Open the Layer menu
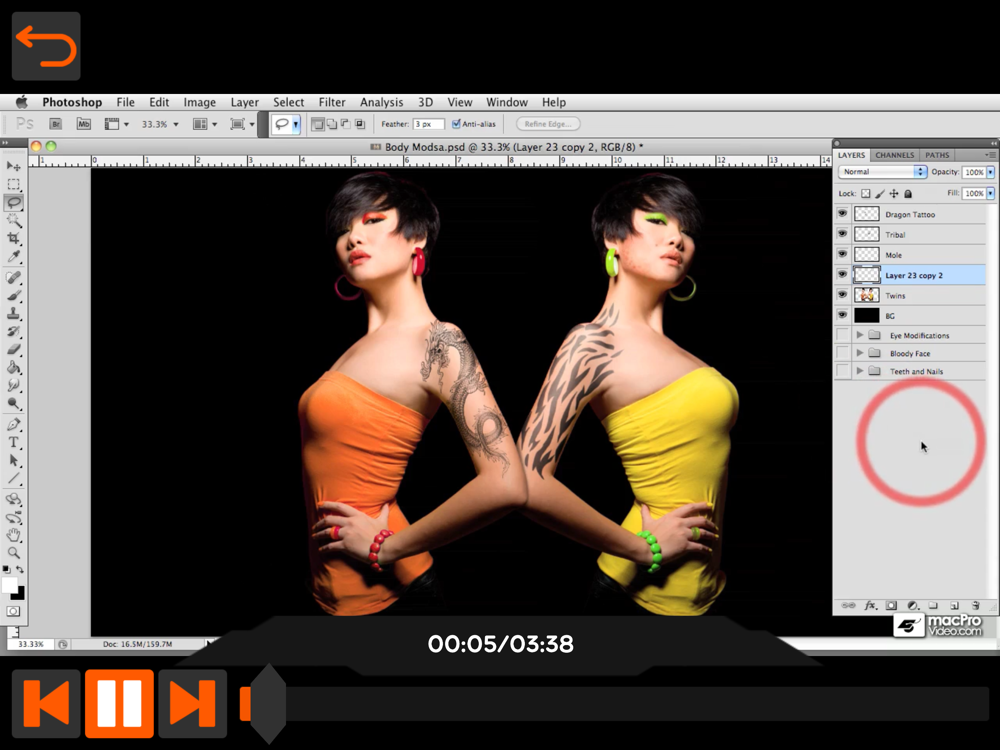Viewport: 1000px width, 750px height. [x=244, y=102]
